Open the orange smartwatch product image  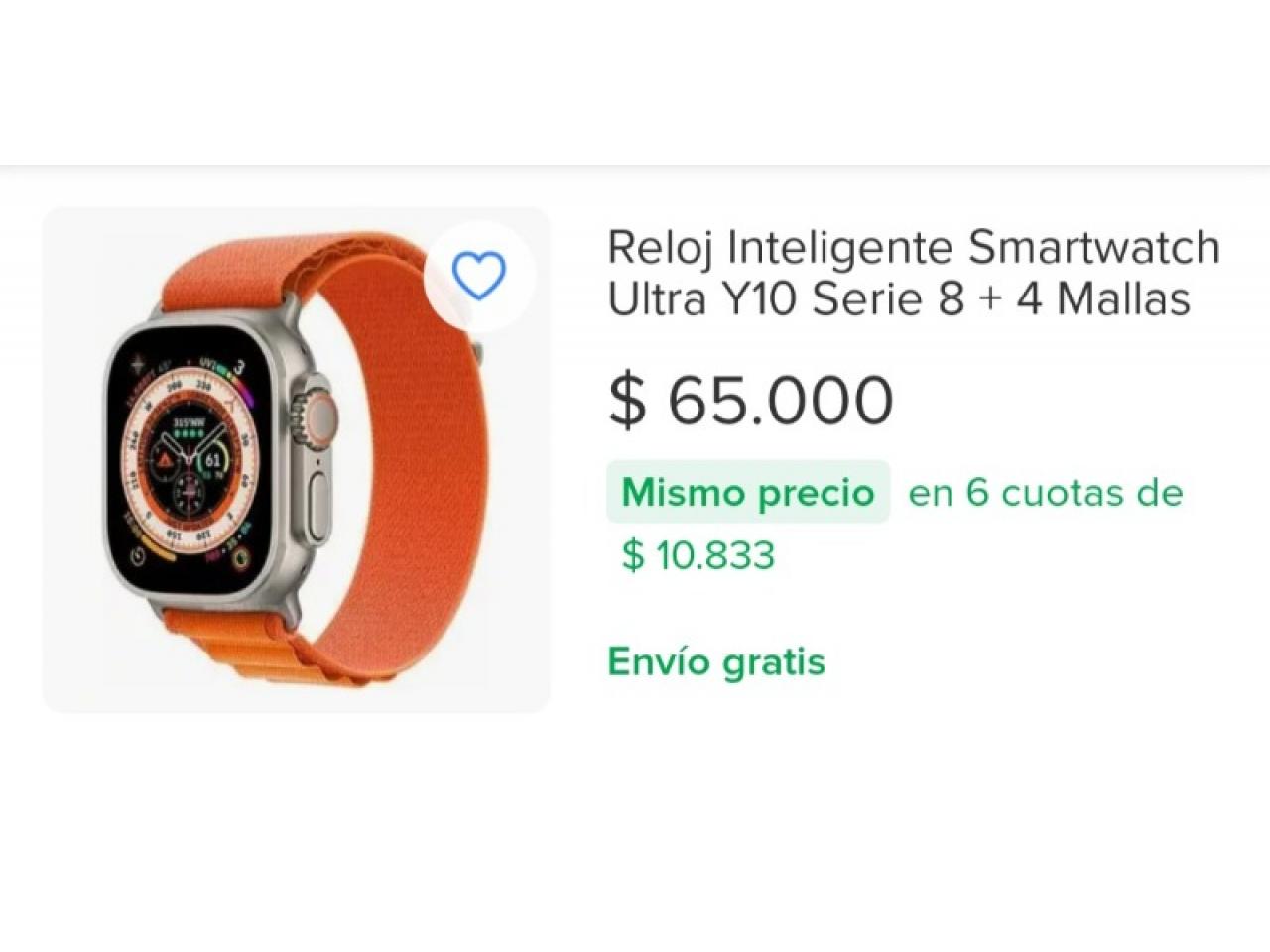pos(296,460)
